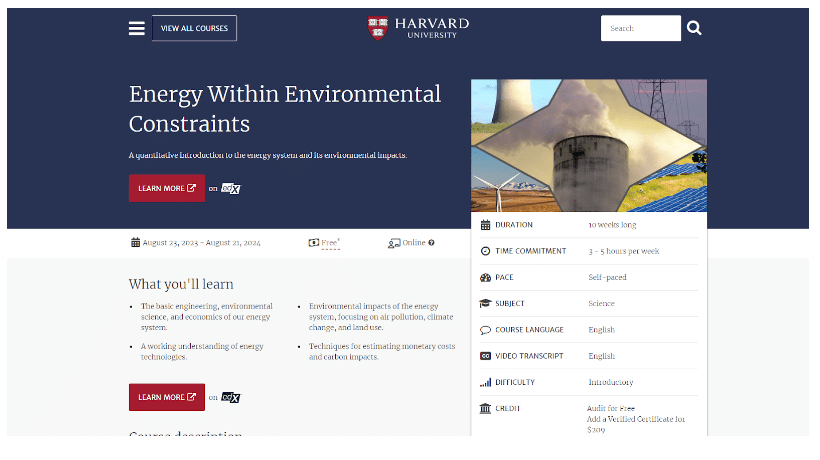Click the 'Online' modality text

tap(414, 243)
